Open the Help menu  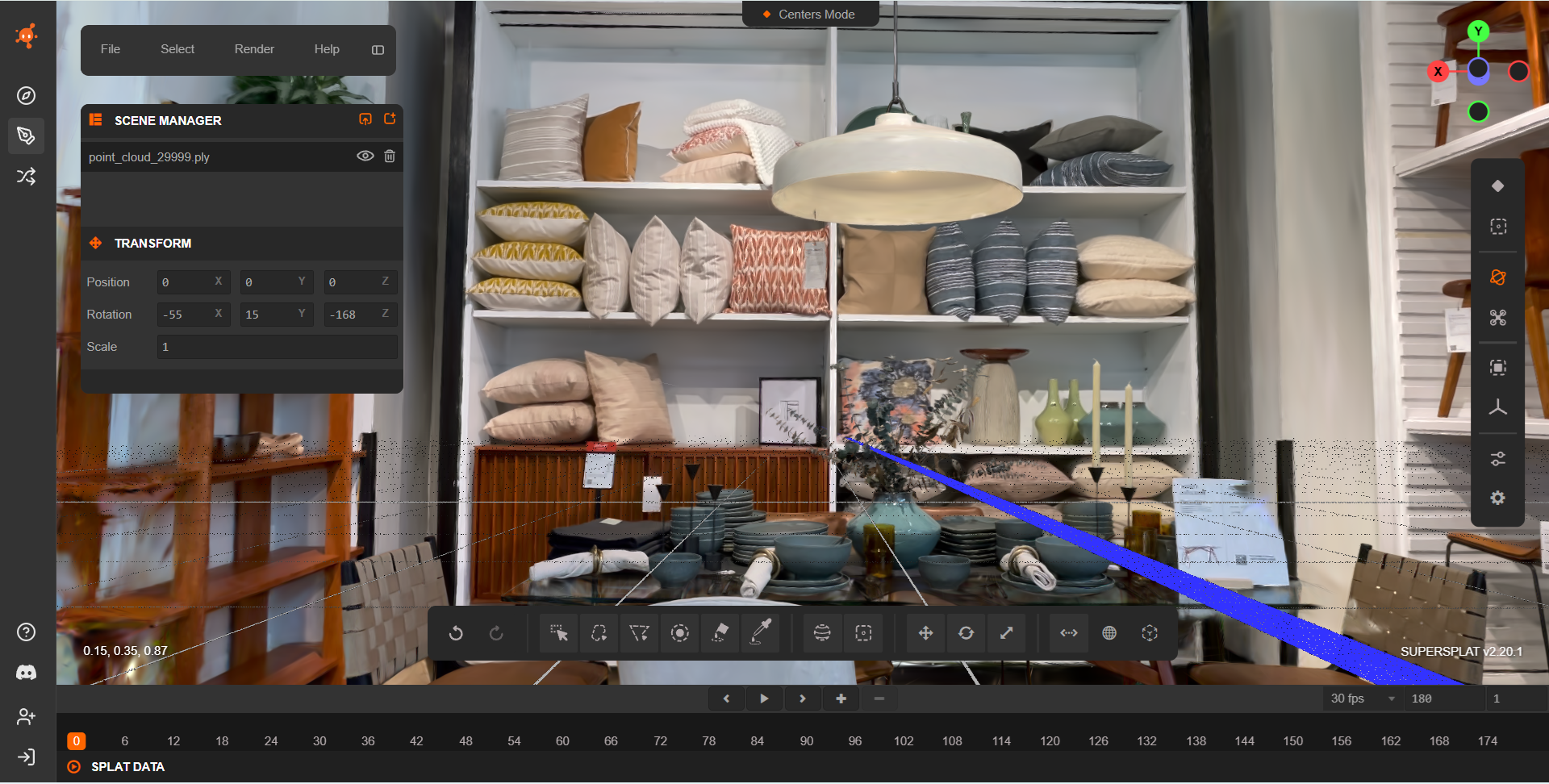point(327,49)
